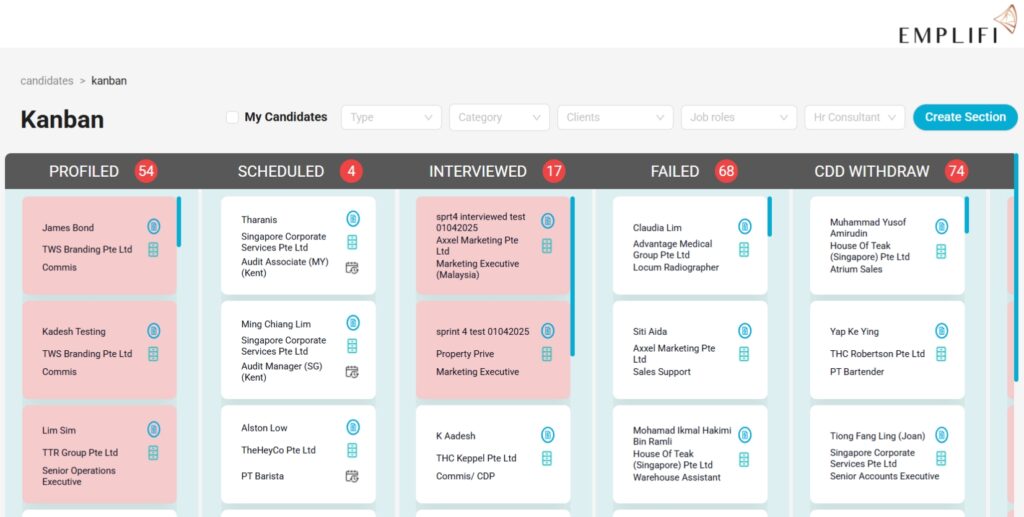Open the Clients filter dropdown

615,117
